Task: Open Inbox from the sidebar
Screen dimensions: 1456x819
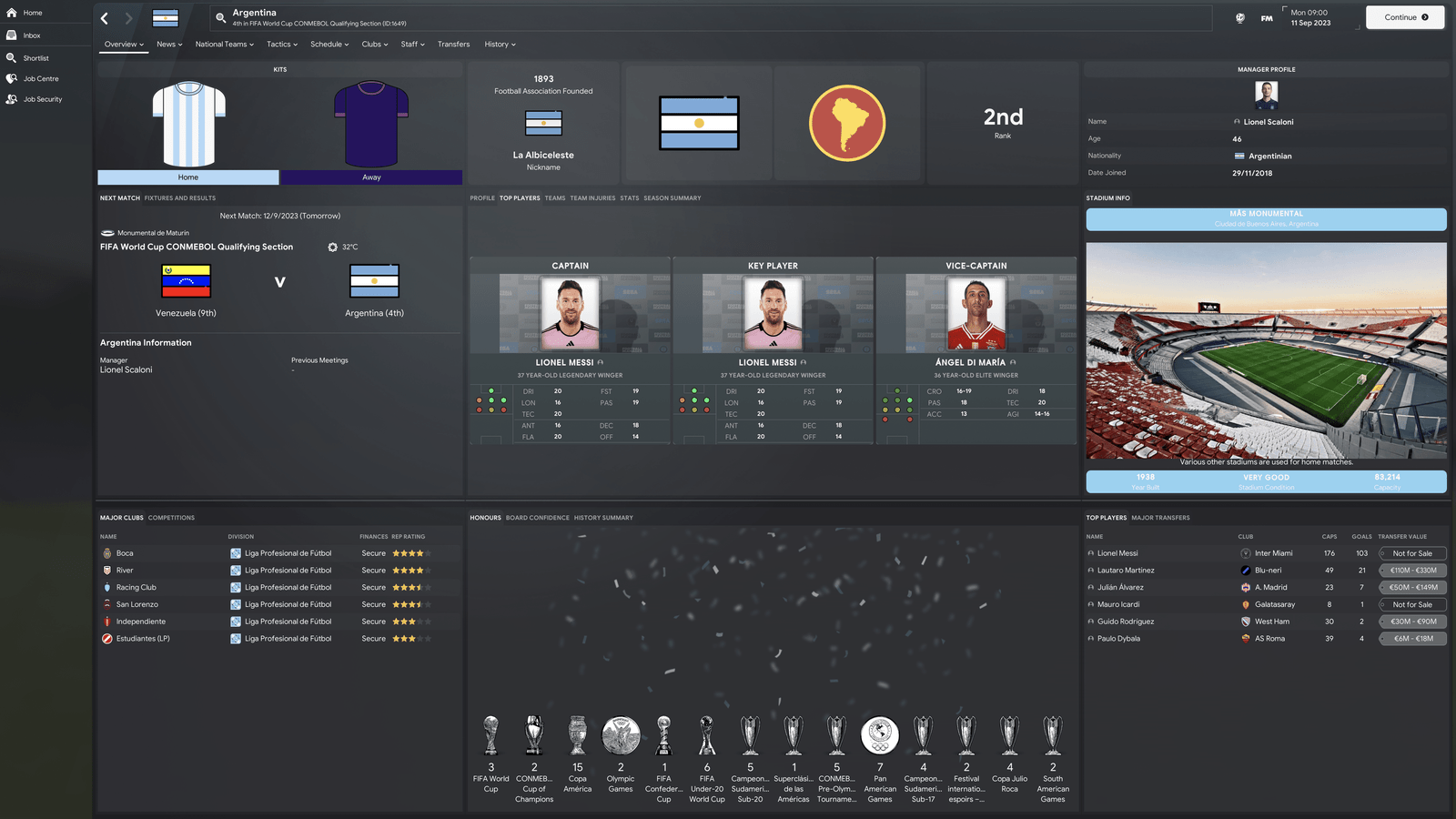Action: [x=12, y=35]
